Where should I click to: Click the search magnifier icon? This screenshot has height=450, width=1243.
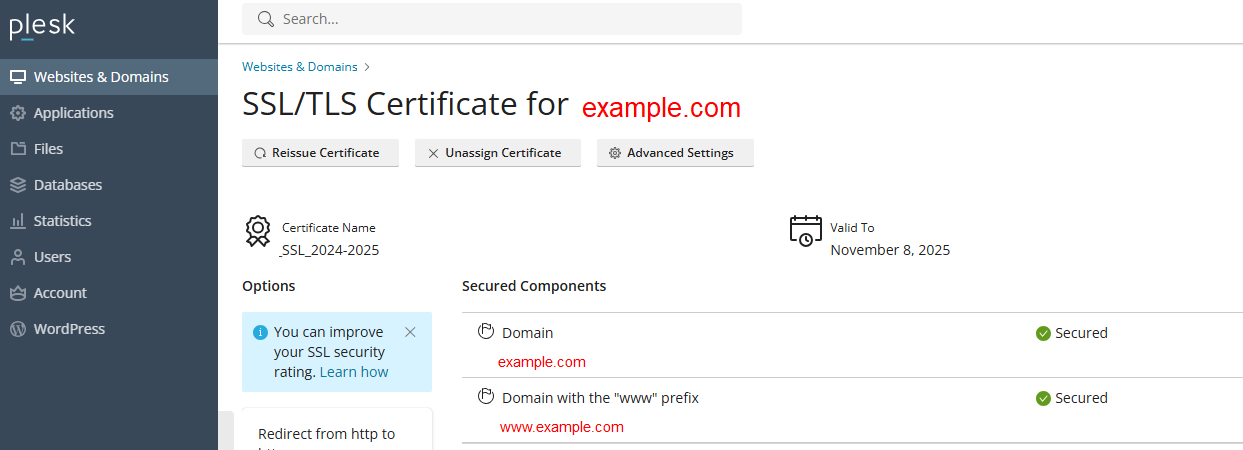[265, 19]
